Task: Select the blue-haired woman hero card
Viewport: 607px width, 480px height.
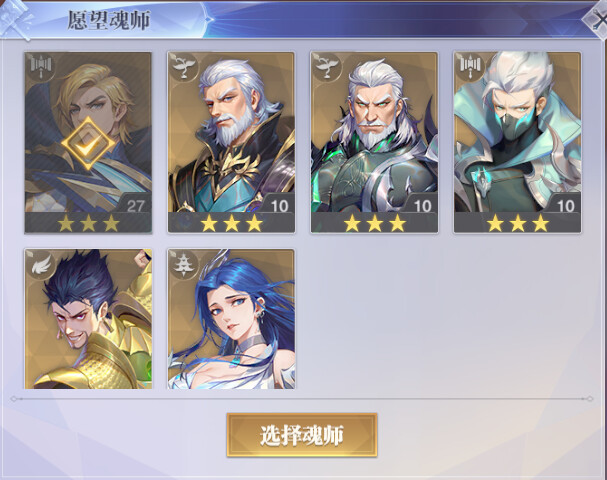Action: pos(231,319)
